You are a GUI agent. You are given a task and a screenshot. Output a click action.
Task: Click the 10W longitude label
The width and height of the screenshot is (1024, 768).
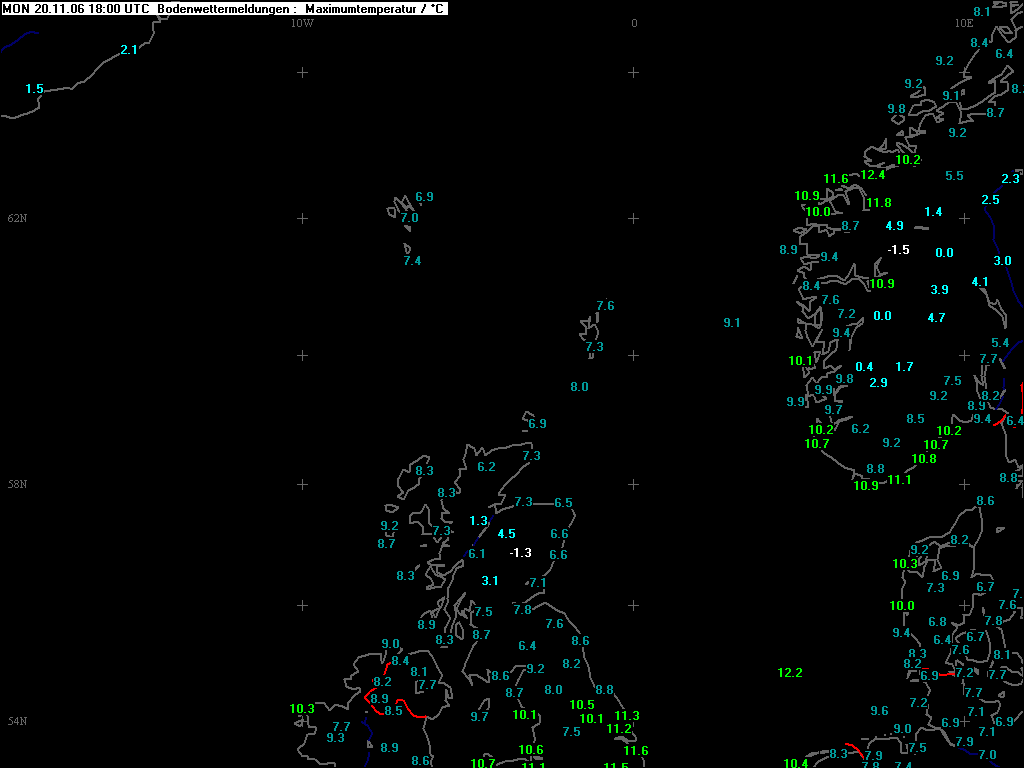[x=302, y=23]
